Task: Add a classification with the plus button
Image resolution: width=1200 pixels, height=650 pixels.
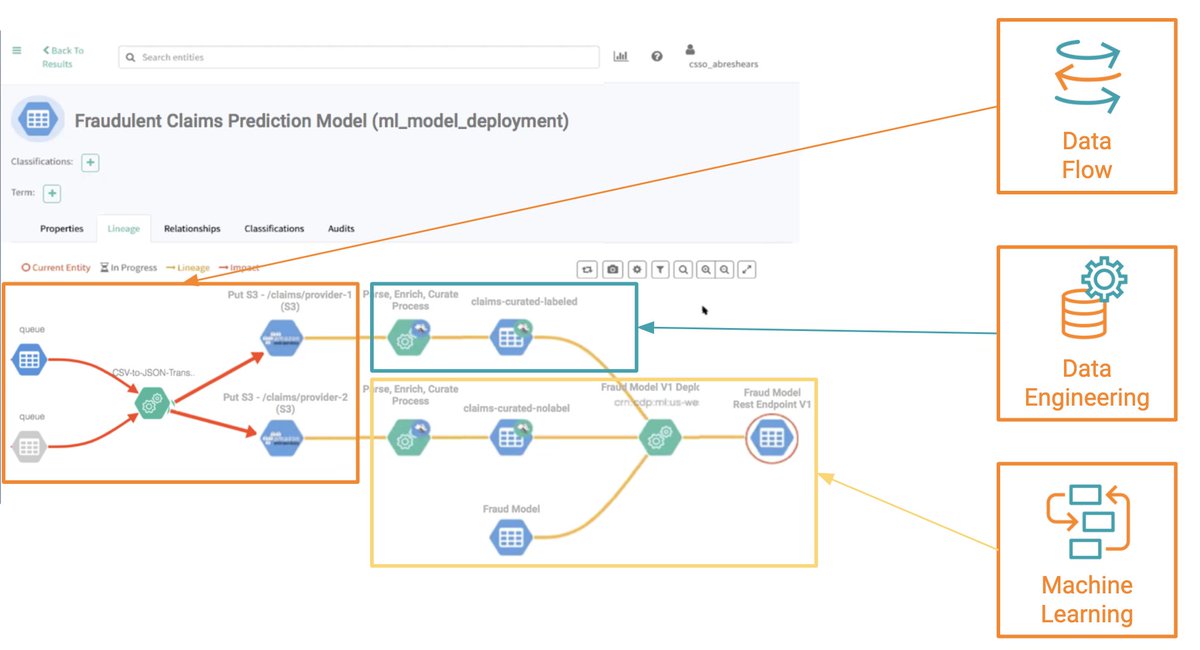Action: (x=90, y=162)
